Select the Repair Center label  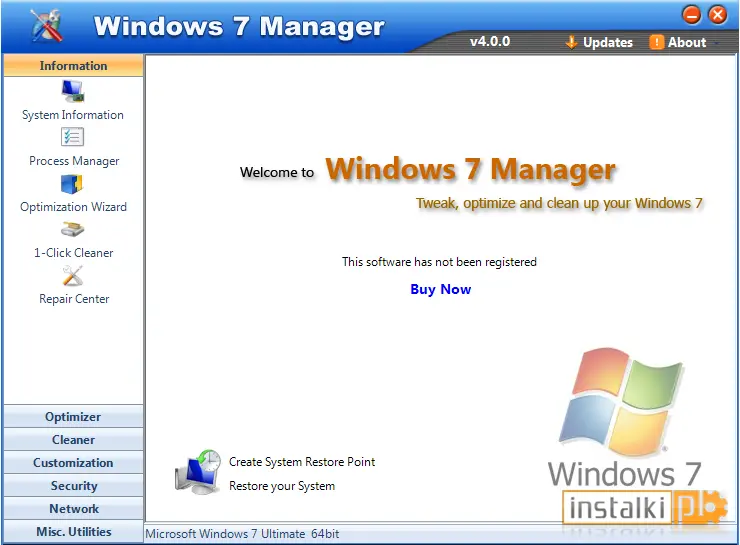coord(74,299)
